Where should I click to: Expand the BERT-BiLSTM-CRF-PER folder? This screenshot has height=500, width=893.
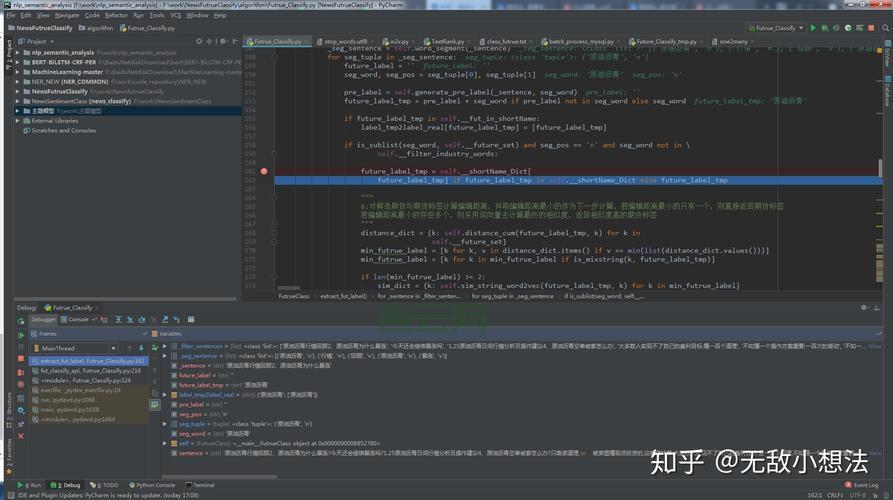coord(18,62)
